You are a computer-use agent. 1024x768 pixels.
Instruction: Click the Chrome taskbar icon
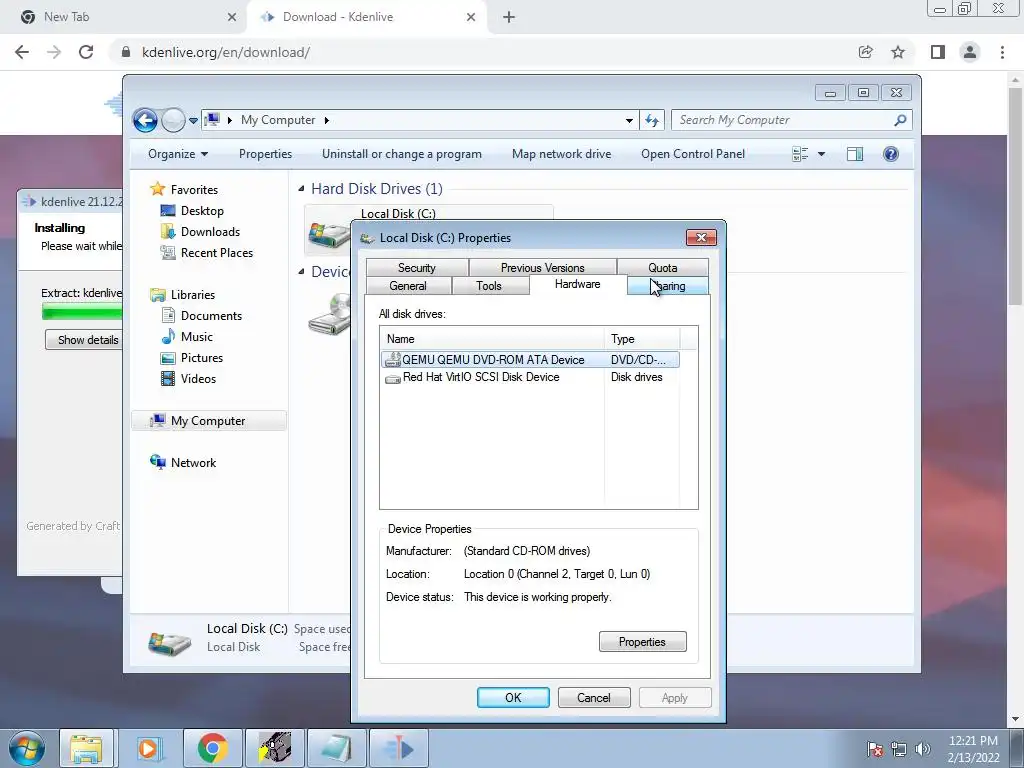[212, 748]
